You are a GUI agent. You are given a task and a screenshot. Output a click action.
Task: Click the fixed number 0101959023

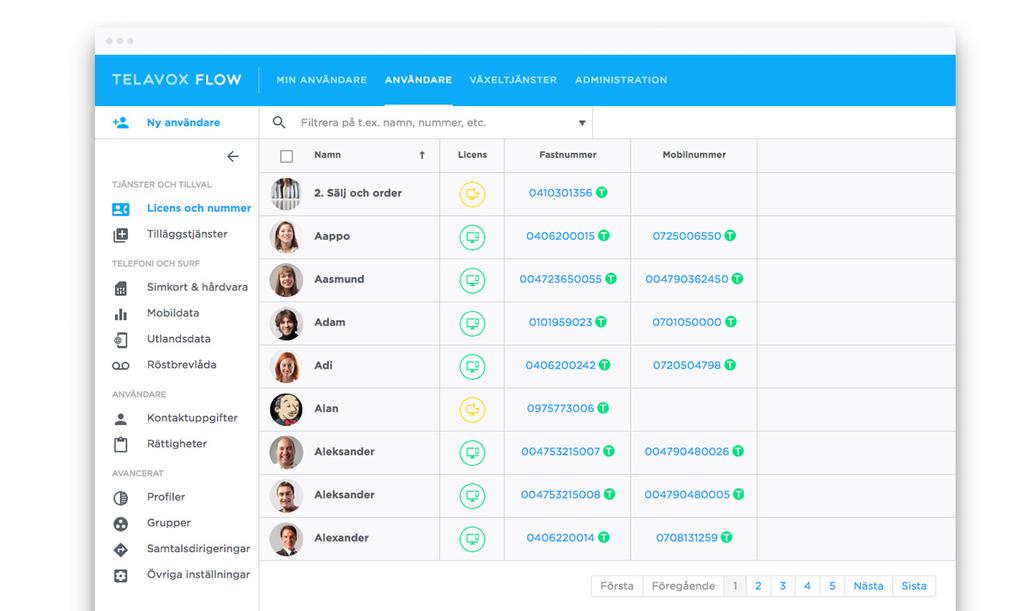(x=560, y=322)
